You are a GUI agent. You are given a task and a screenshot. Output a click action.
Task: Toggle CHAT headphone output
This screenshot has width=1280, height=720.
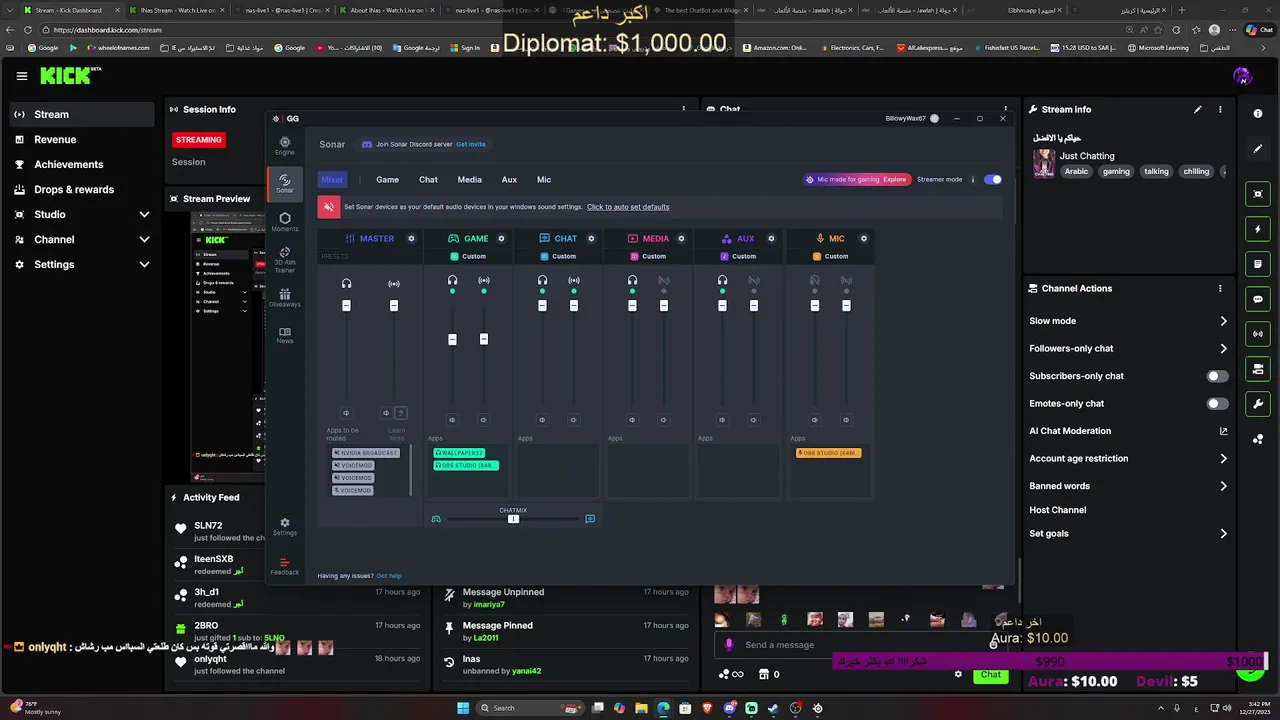click(542, 281)
